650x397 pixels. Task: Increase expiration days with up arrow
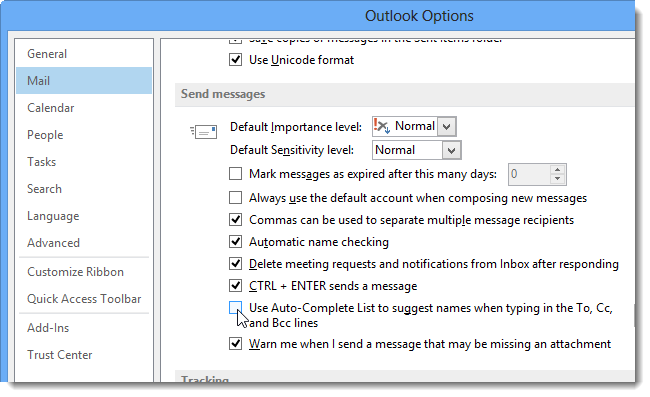[x=558, y=169]
